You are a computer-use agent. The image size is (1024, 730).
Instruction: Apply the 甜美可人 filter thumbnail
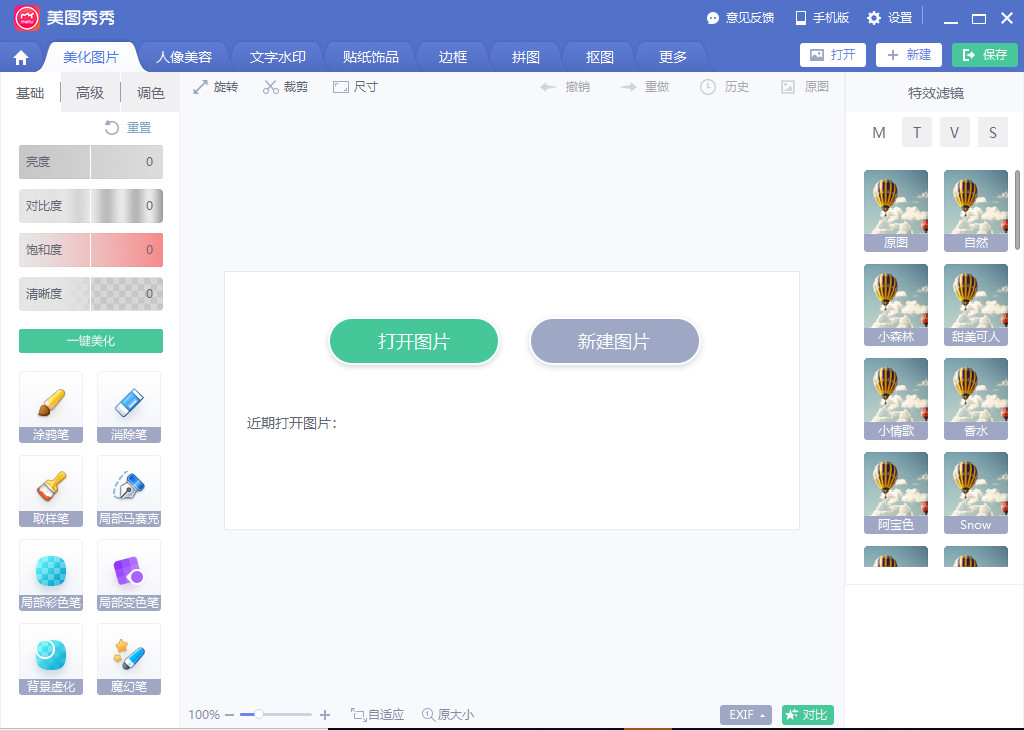(x=976, y=305)
